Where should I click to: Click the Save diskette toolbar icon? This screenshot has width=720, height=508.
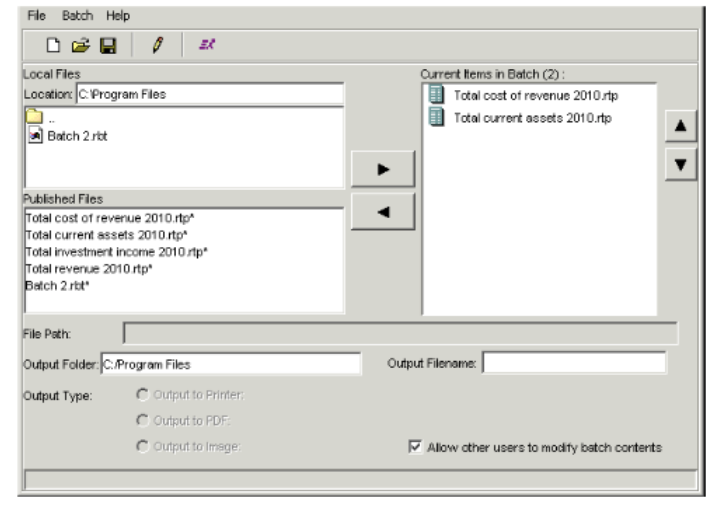coord(107,45)
